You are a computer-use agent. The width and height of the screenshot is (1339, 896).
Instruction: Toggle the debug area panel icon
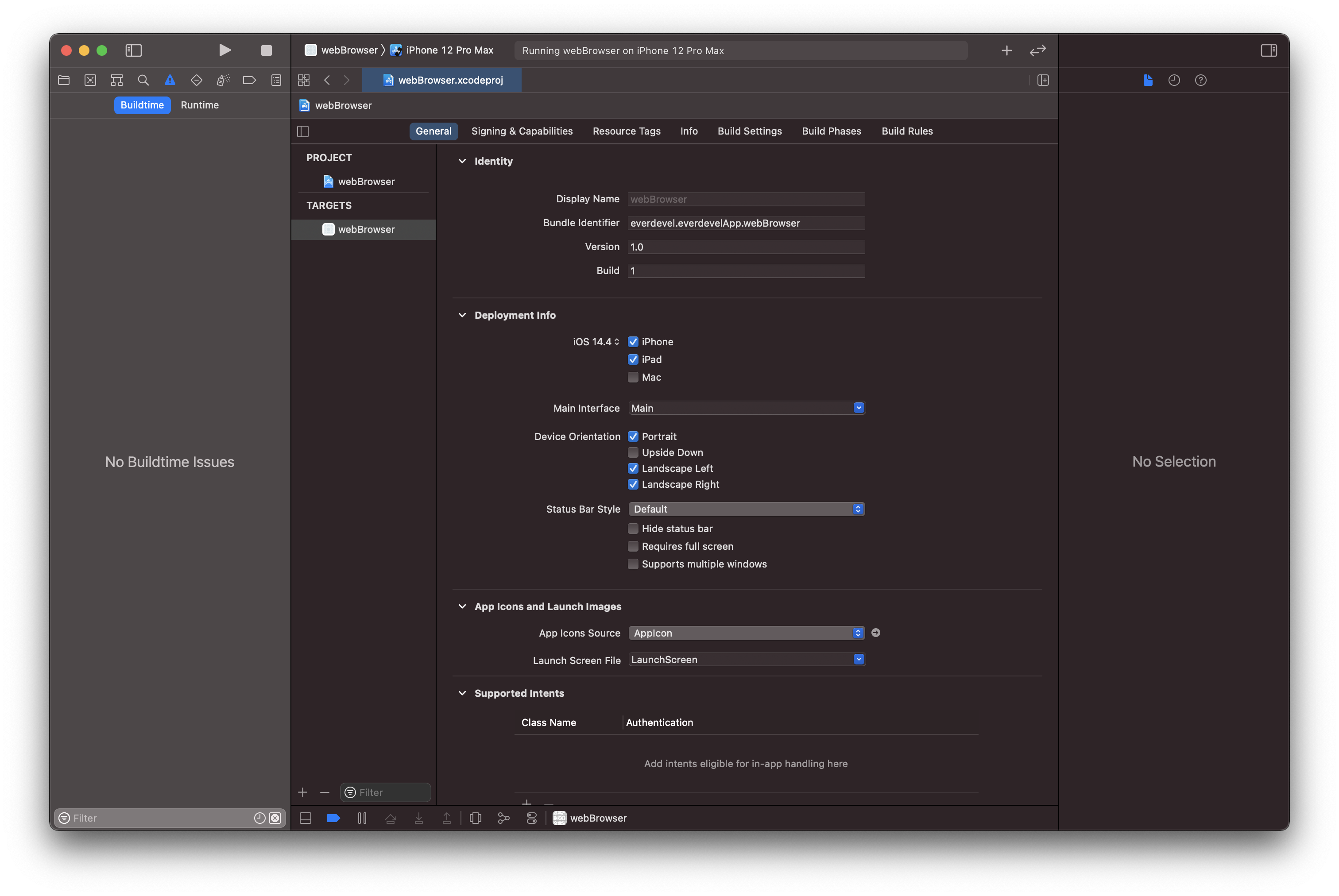point(305,818)
